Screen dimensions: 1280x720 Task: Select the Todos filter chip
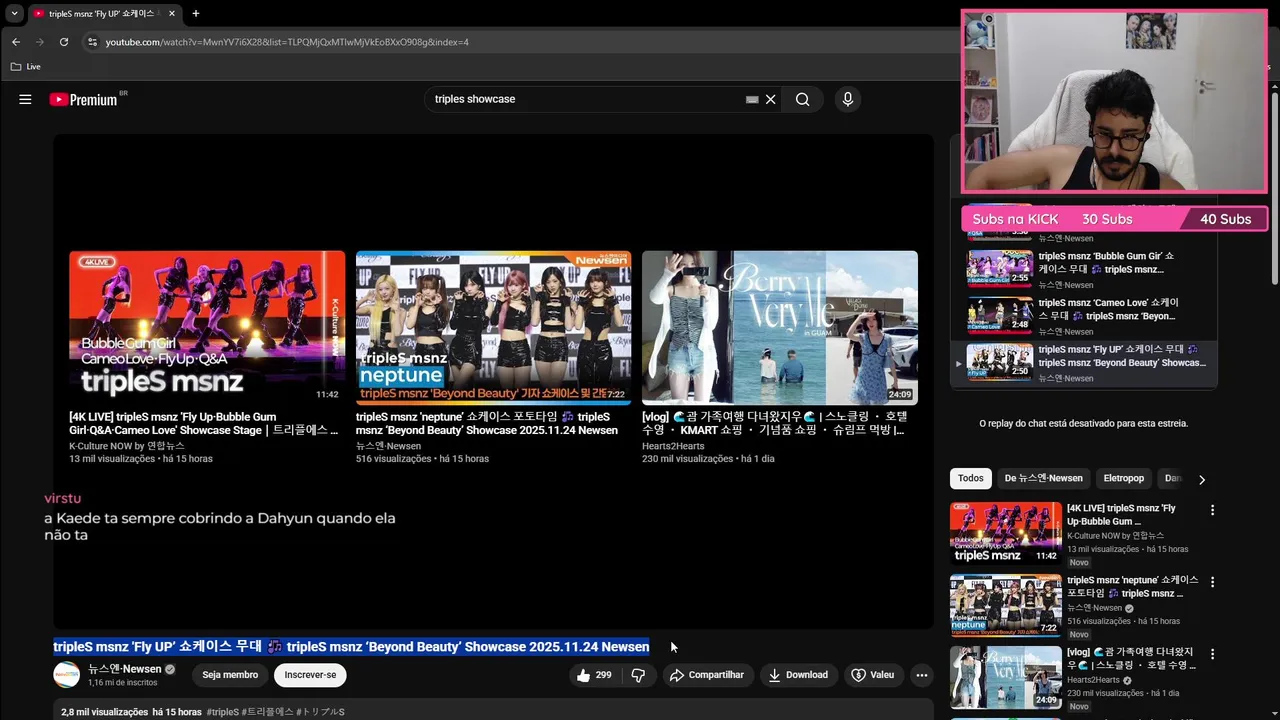(x=971, y=478)
